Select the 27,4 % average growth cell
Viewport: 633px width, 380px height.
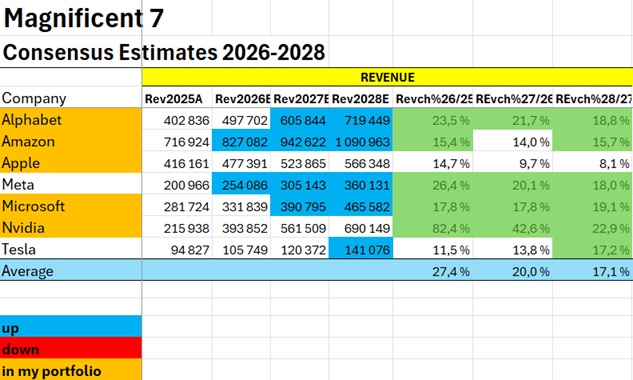433,271
